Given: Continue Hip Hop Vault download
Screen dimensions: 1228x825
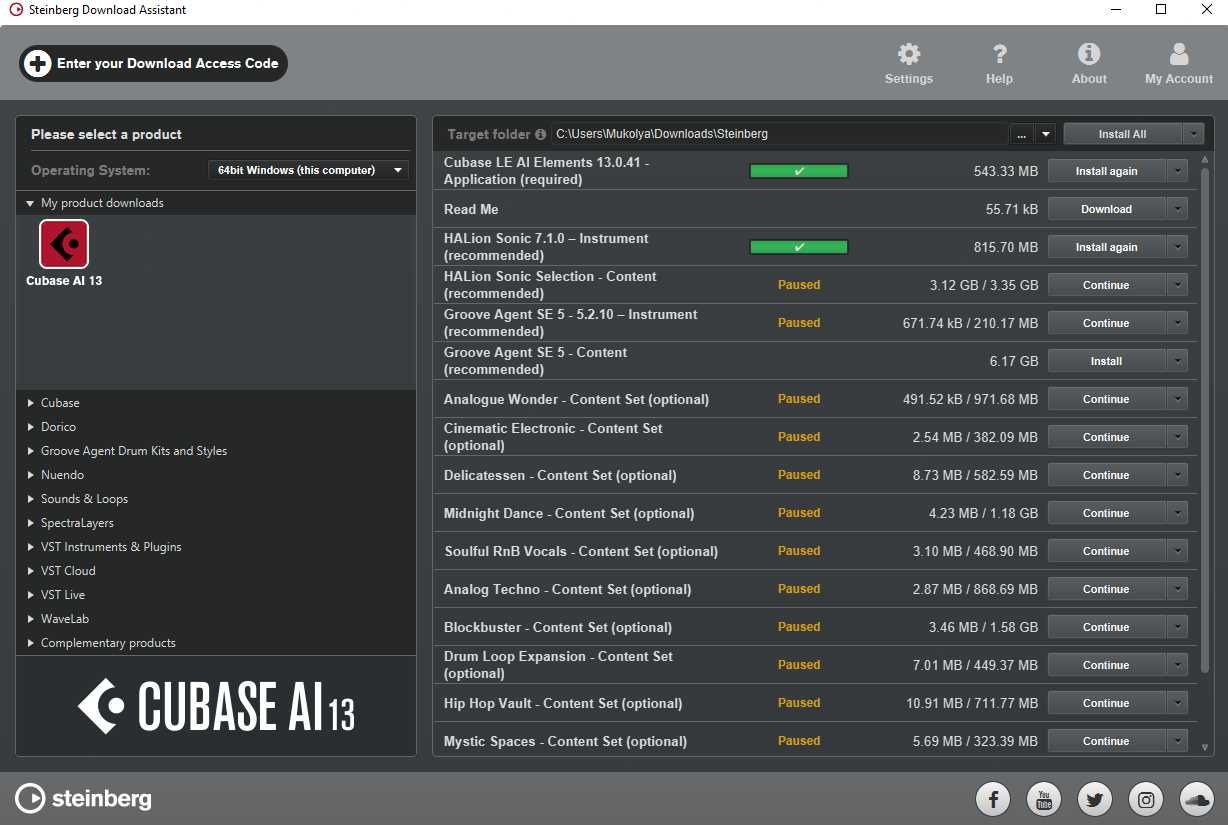Looking at the screenshot, I should [1106, 703].
